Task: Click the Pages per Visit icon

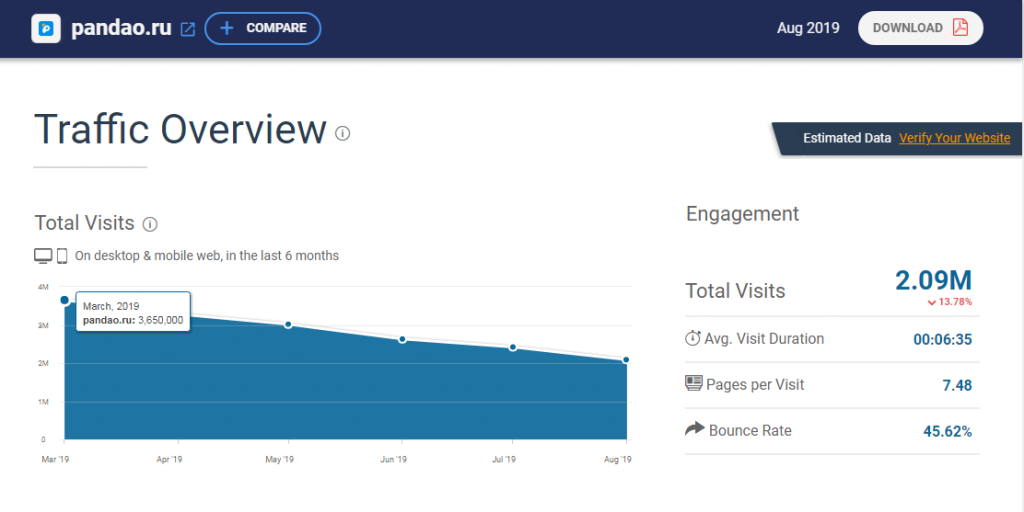Action: [693, 384]
